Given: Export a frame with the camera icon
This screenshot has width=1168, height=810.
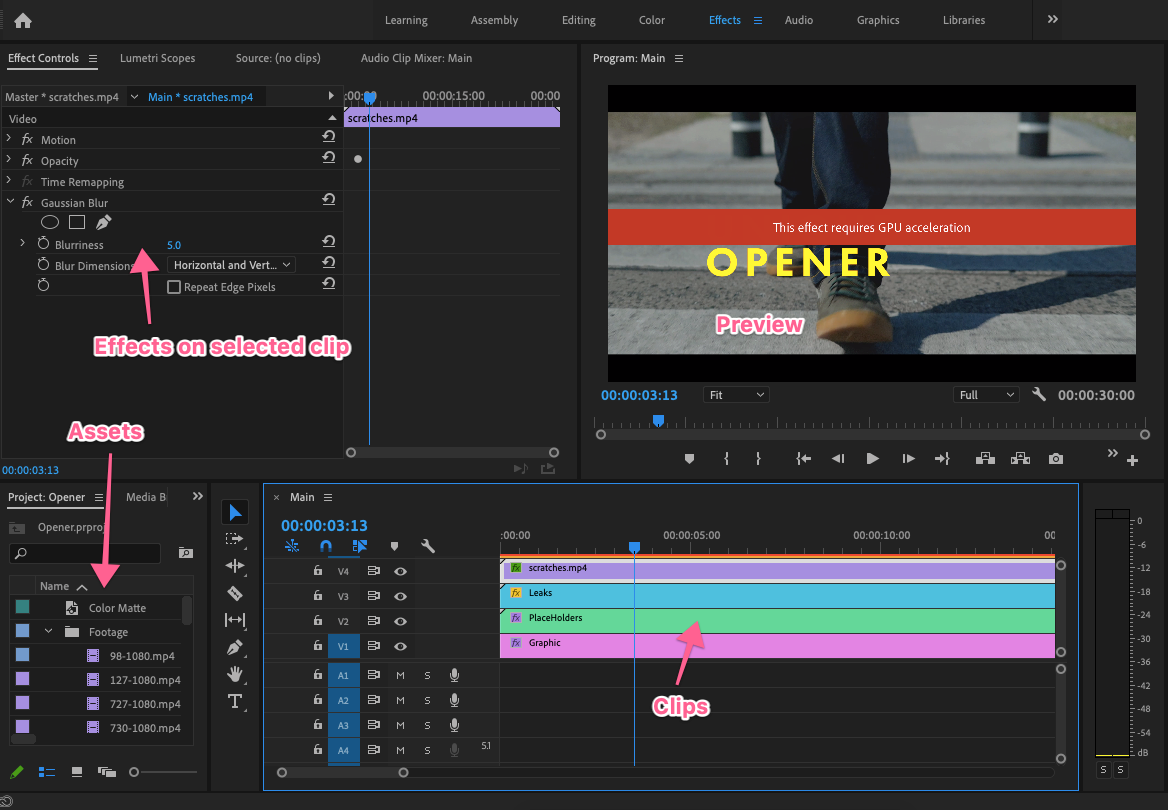Looking at the screenshot, I should click(1055, 458).
